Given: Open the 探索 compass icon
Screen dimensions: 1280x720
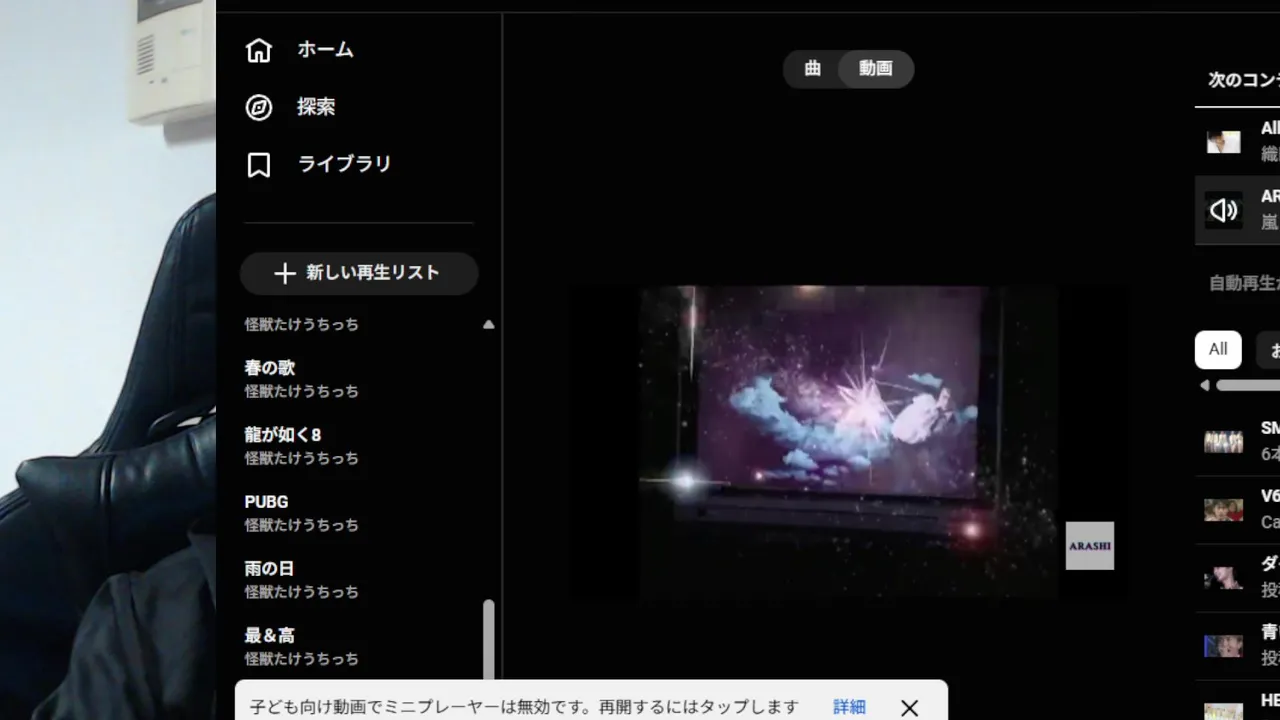Looking at the screenshot, I should 259,107.
